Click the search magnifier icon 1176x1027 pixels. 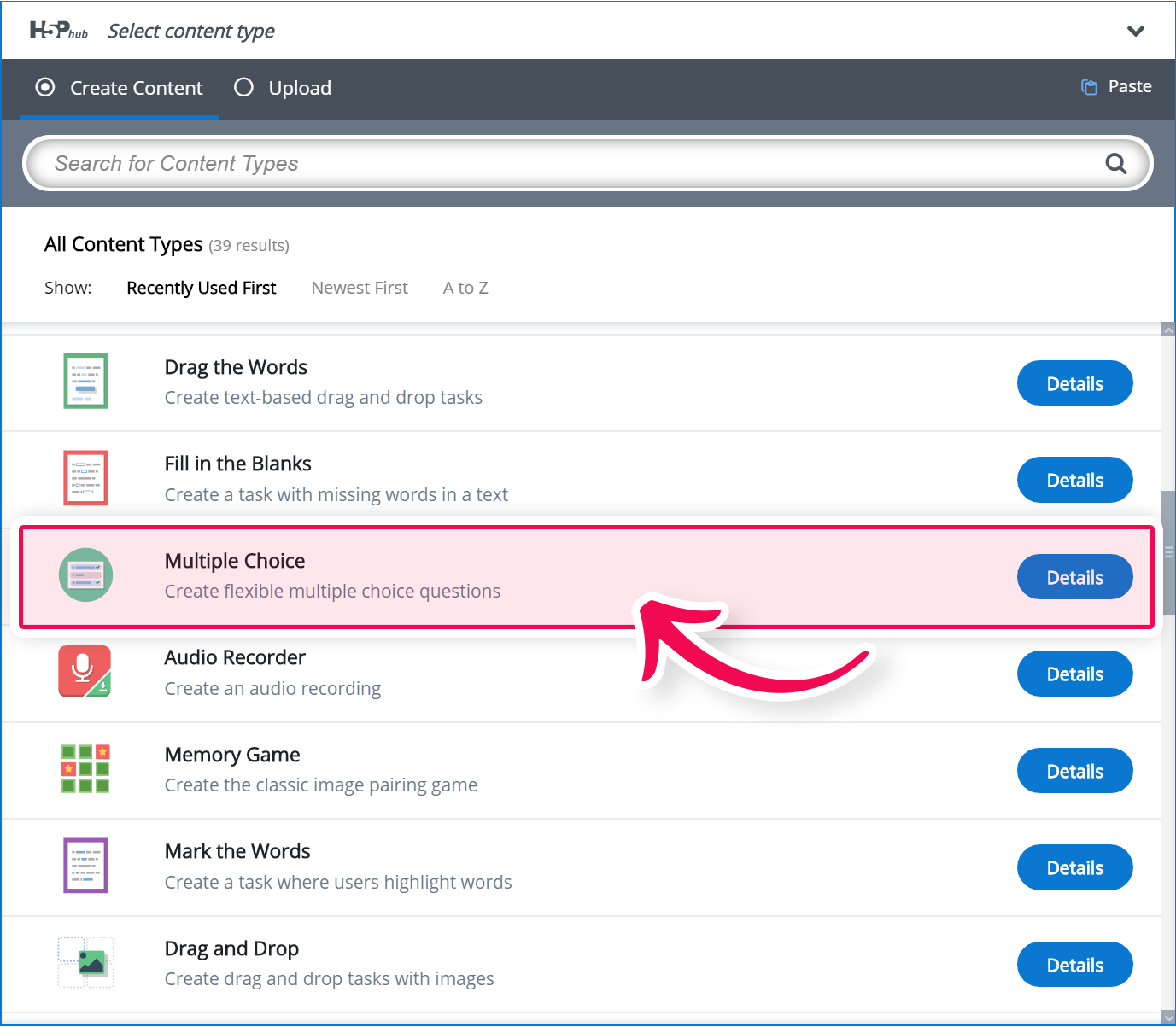1115,163
